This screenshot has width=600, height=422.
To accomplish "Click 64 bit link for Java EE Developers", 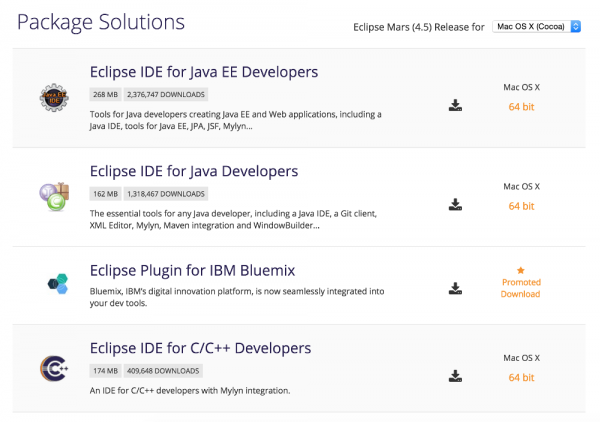I will pos(521,107).
